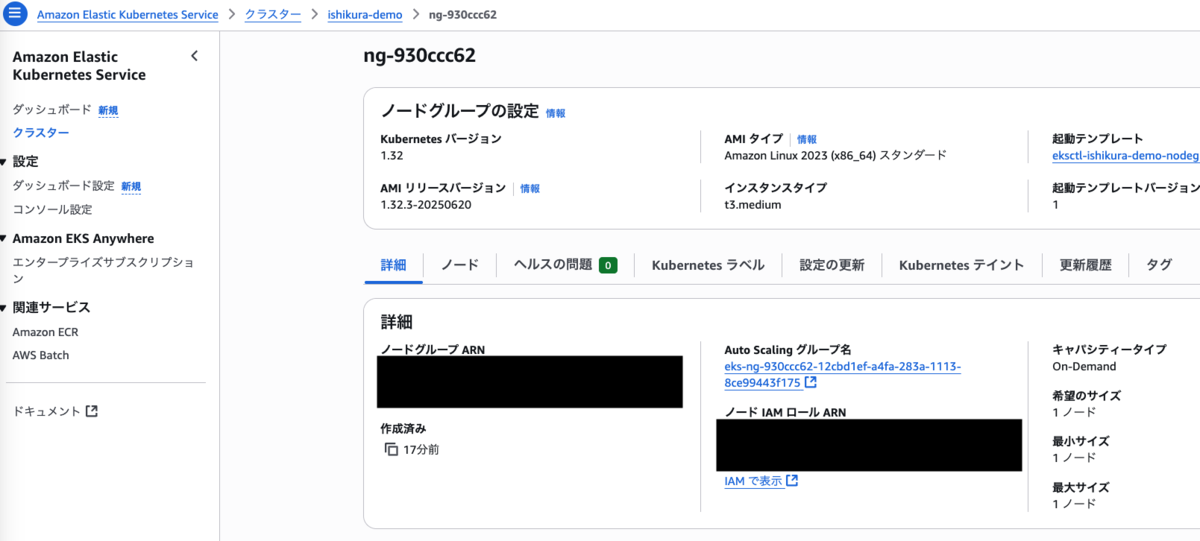Click 情報 link next to AMI タイプ
Screen dimensions: 1200x541
coord(807,139)
